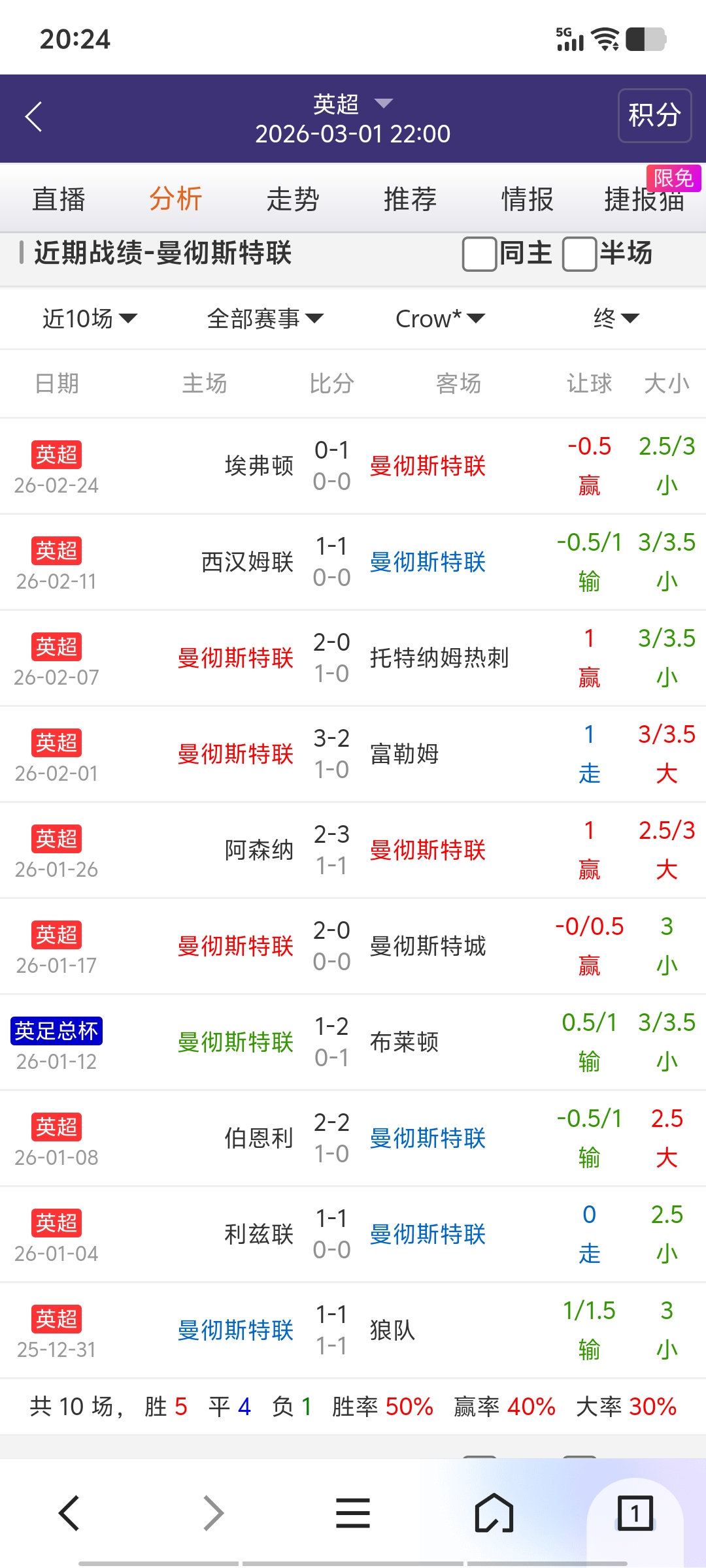Screen dimensions: 706x1568
Task: Open the 2-3 score for the 阿森纳 match
Action: point(332,834)
